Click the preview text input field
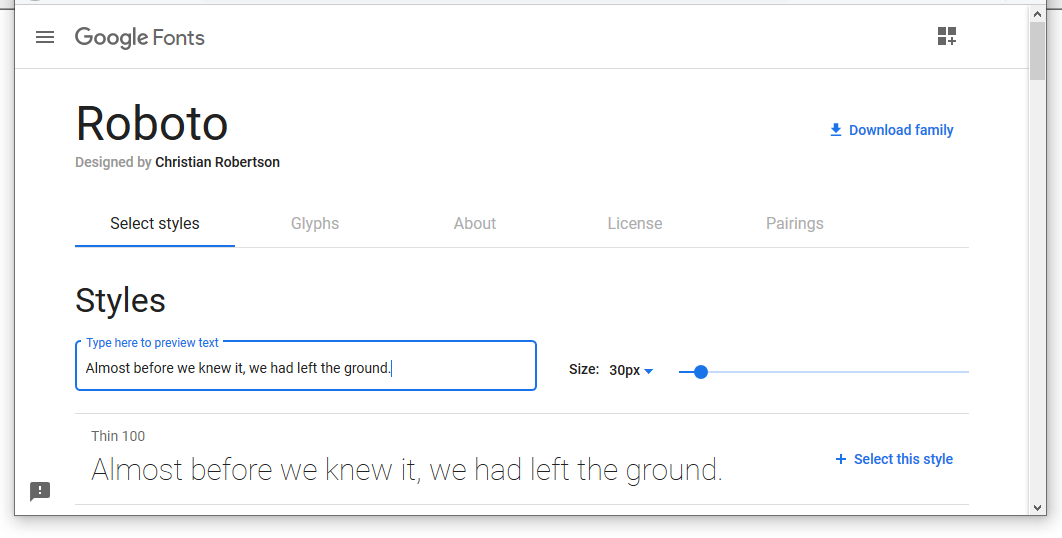The image size is (1062, 538). 306,368
